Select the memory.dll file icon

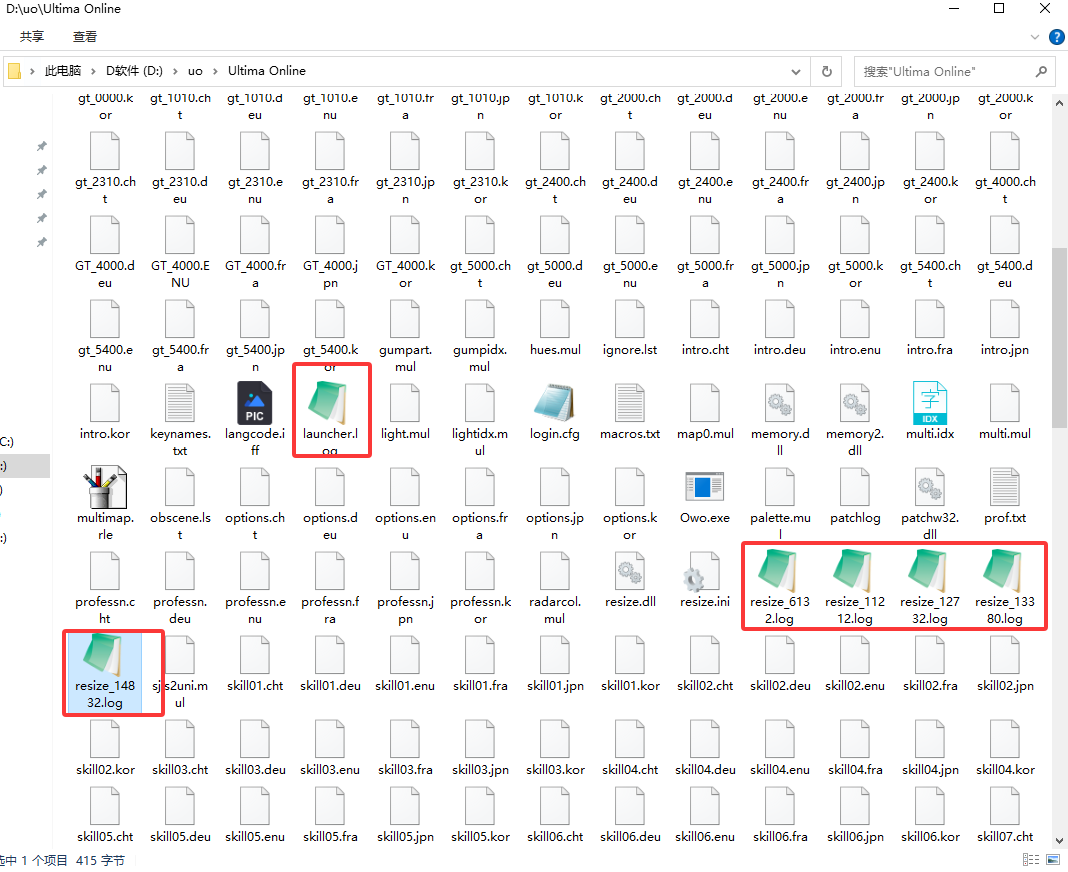(x=780, y=403)
